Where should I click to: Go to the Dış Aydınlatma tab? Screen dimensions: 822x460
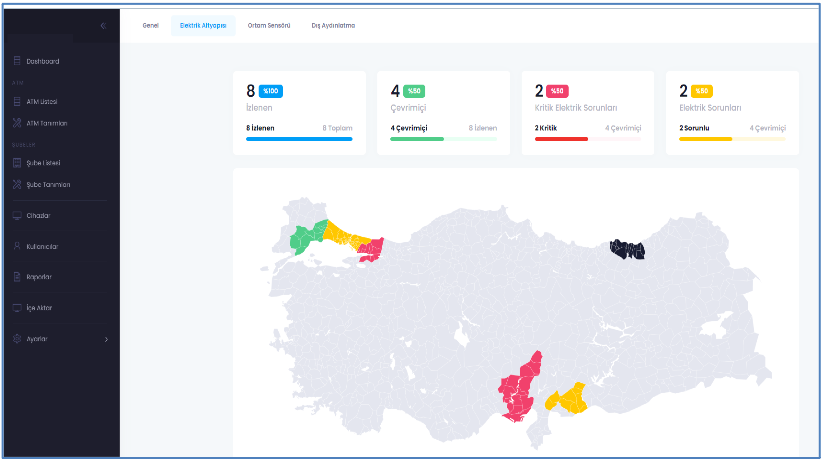(333, 25)
